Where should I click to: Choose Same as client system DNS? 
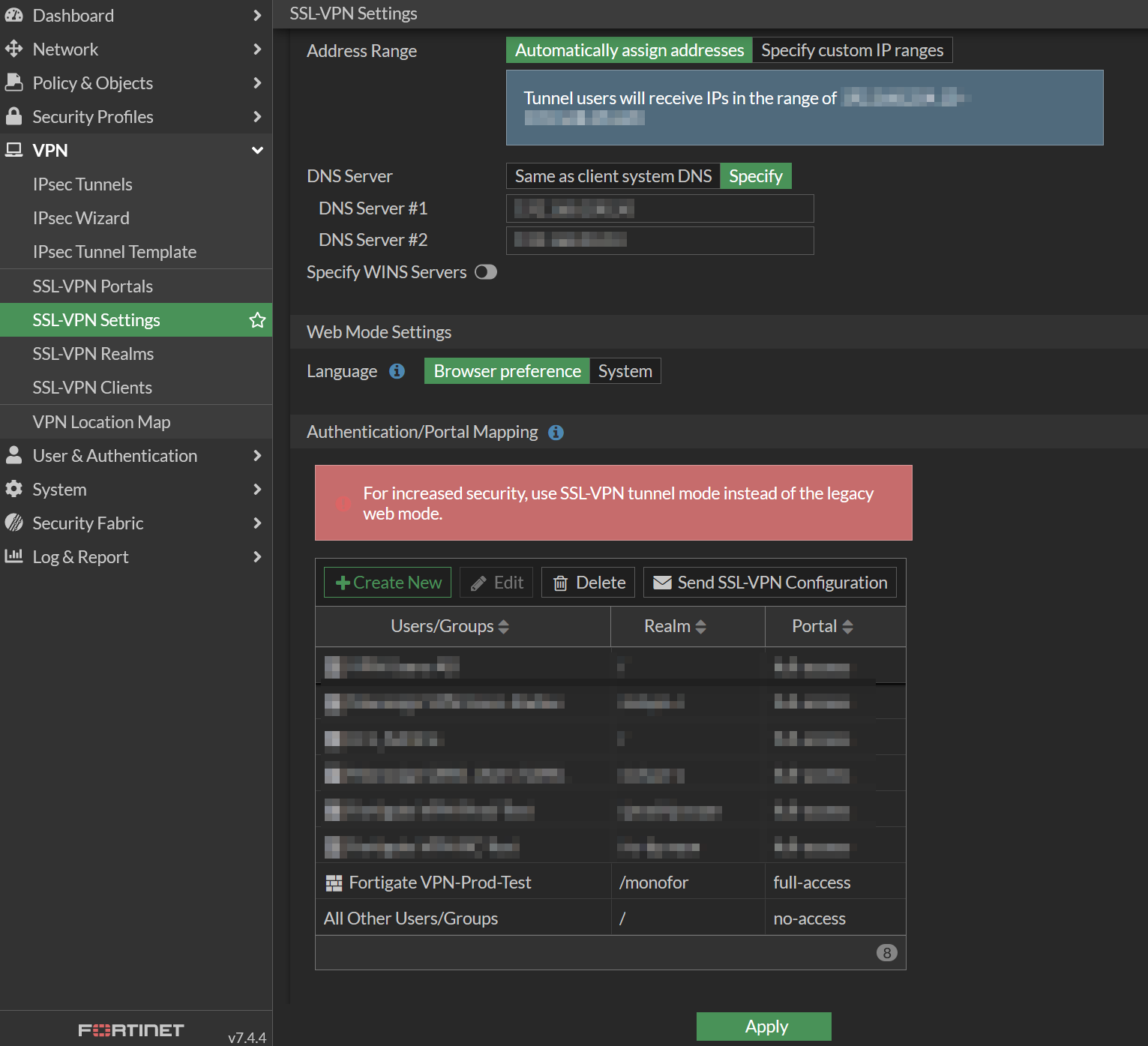613,176
